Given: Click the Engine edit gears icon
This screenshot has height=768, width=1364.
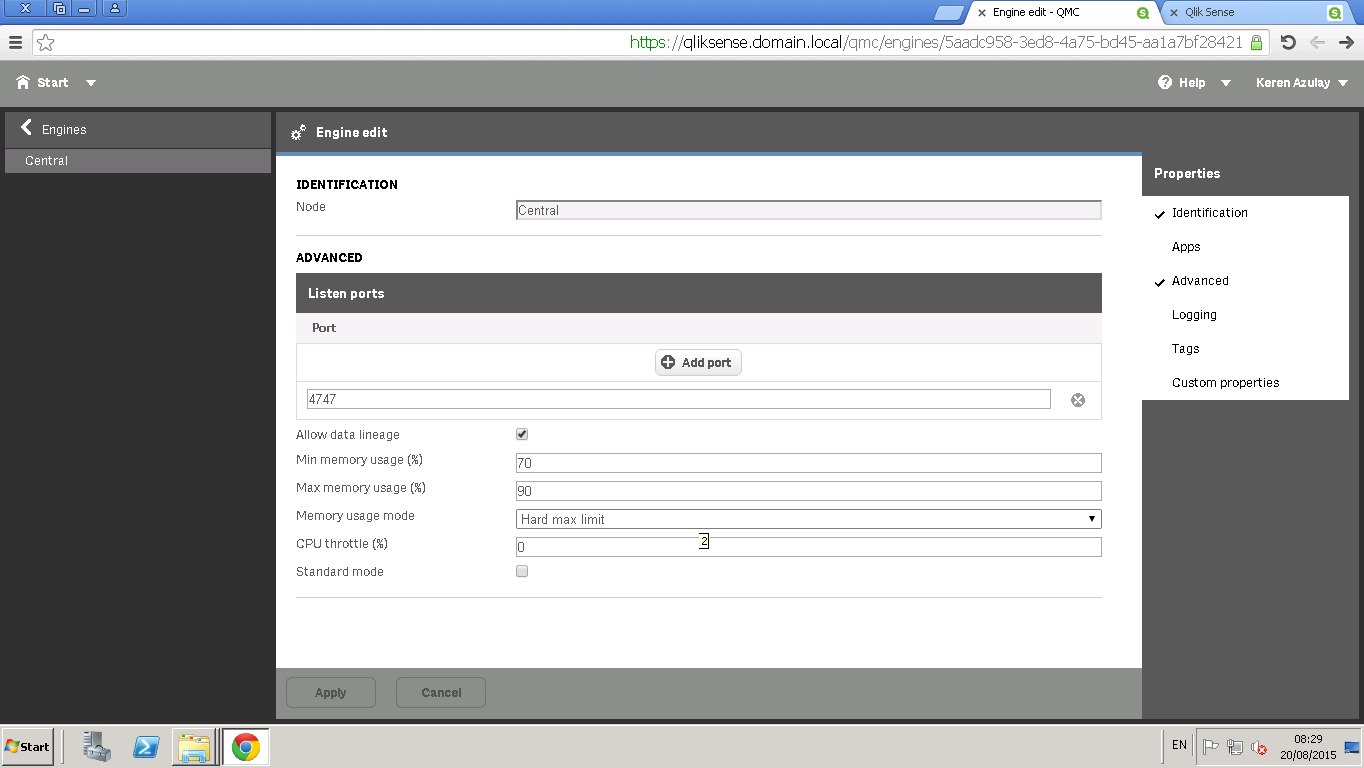Looking at the screenshot, I should tap(298, 132).
